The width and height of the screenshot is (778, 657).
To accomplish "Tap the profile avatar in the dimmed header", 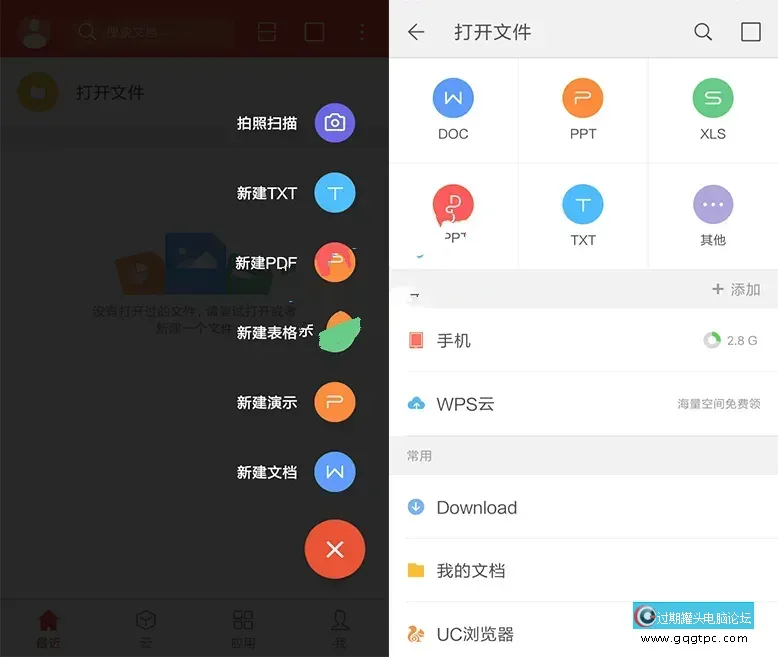I will 34,32.
